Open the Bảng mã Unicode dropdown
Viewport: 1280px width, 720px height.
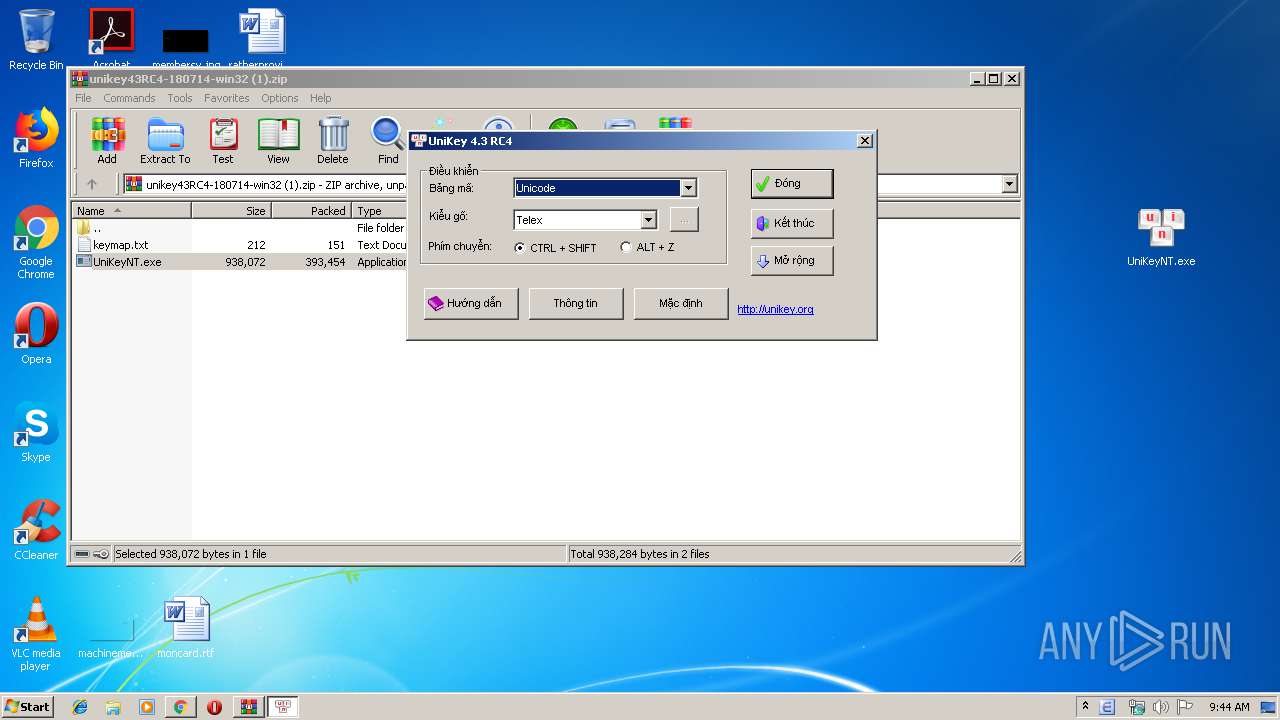[688, 188]
